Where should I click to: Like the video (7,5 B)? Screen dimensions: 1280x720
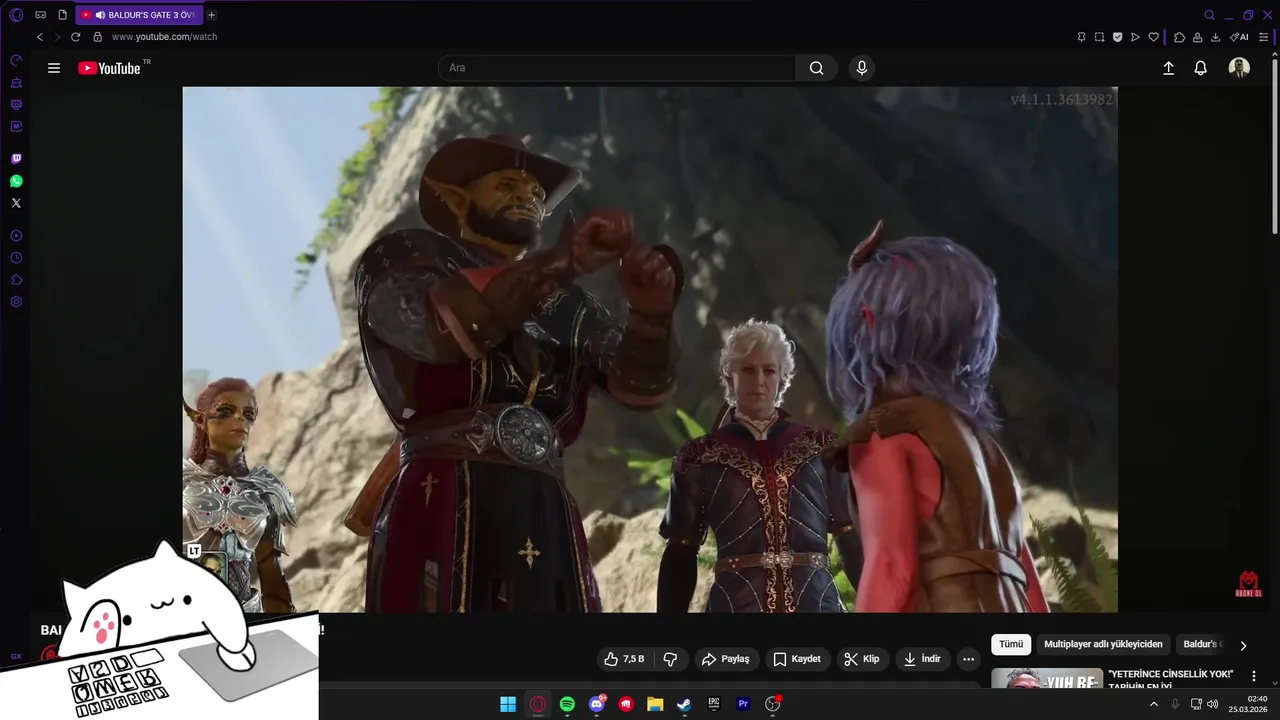coord(624,659)
